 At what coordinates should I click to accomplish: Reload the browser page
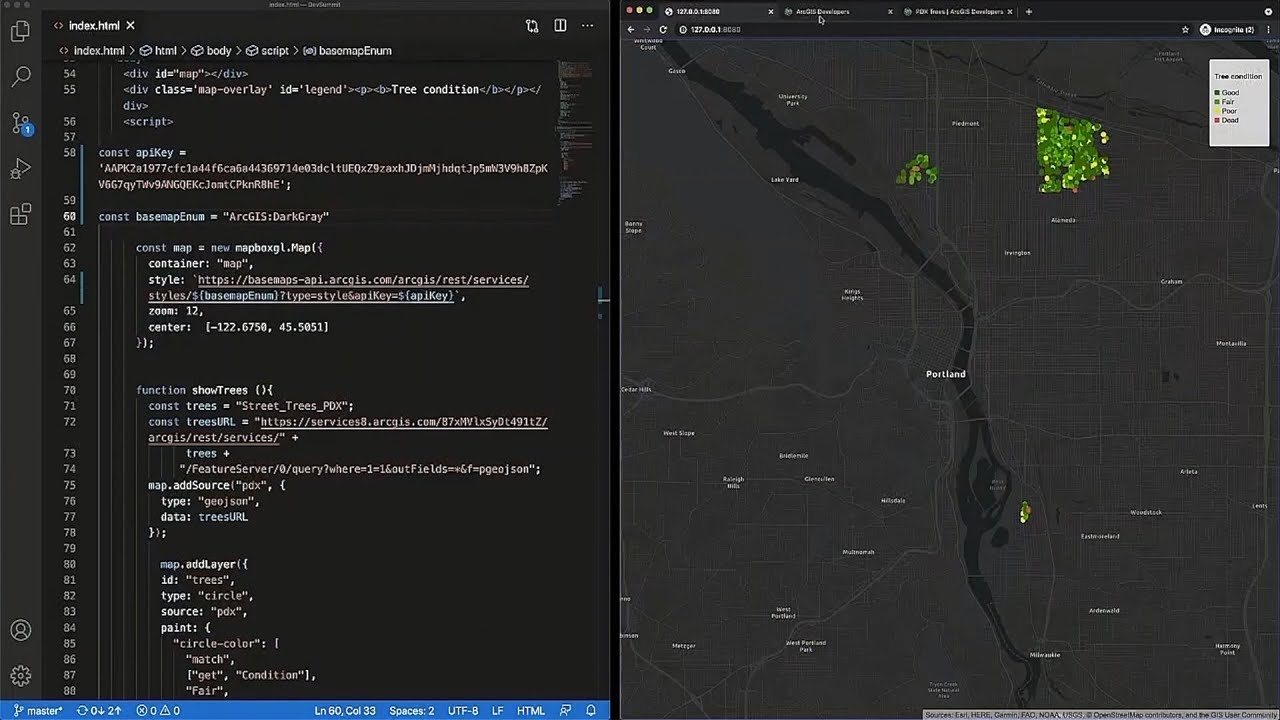coord(662,29)
